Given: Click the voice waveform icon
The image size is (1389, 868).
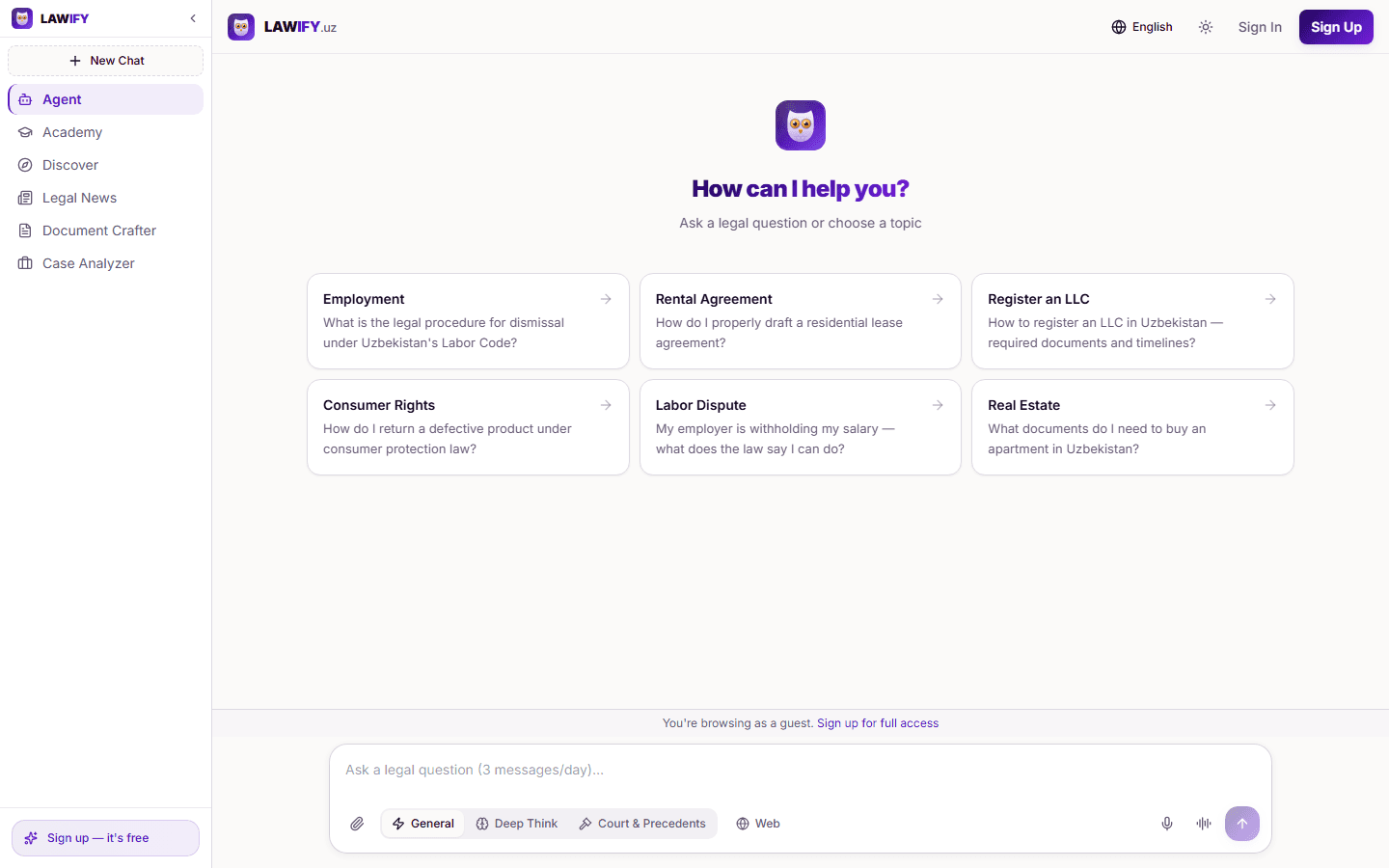Looking at the screenshot, I should [1204, 824].
